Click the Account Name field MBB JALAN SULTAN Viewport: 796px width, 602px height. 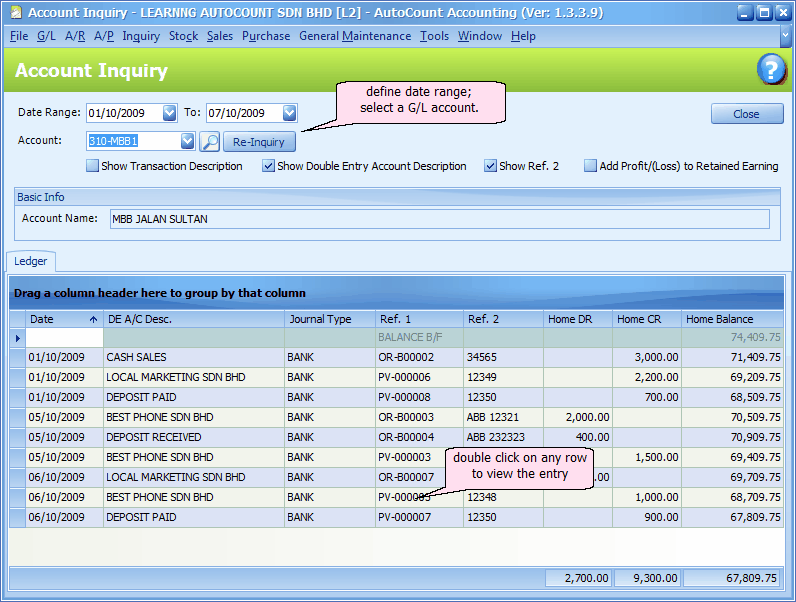click(x=440, y=219)
